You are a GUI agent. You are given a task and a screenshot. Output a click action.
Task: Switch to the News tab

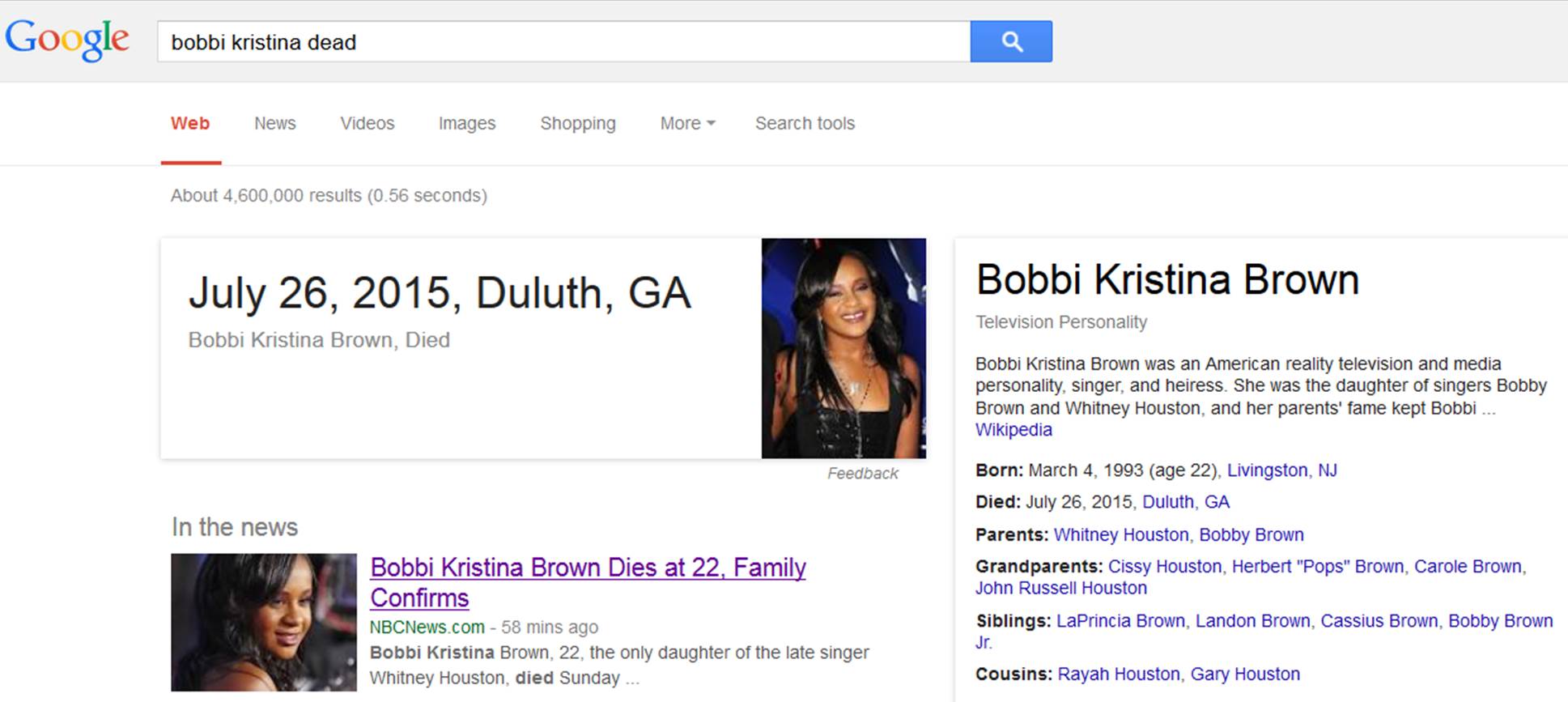point(274,123)
